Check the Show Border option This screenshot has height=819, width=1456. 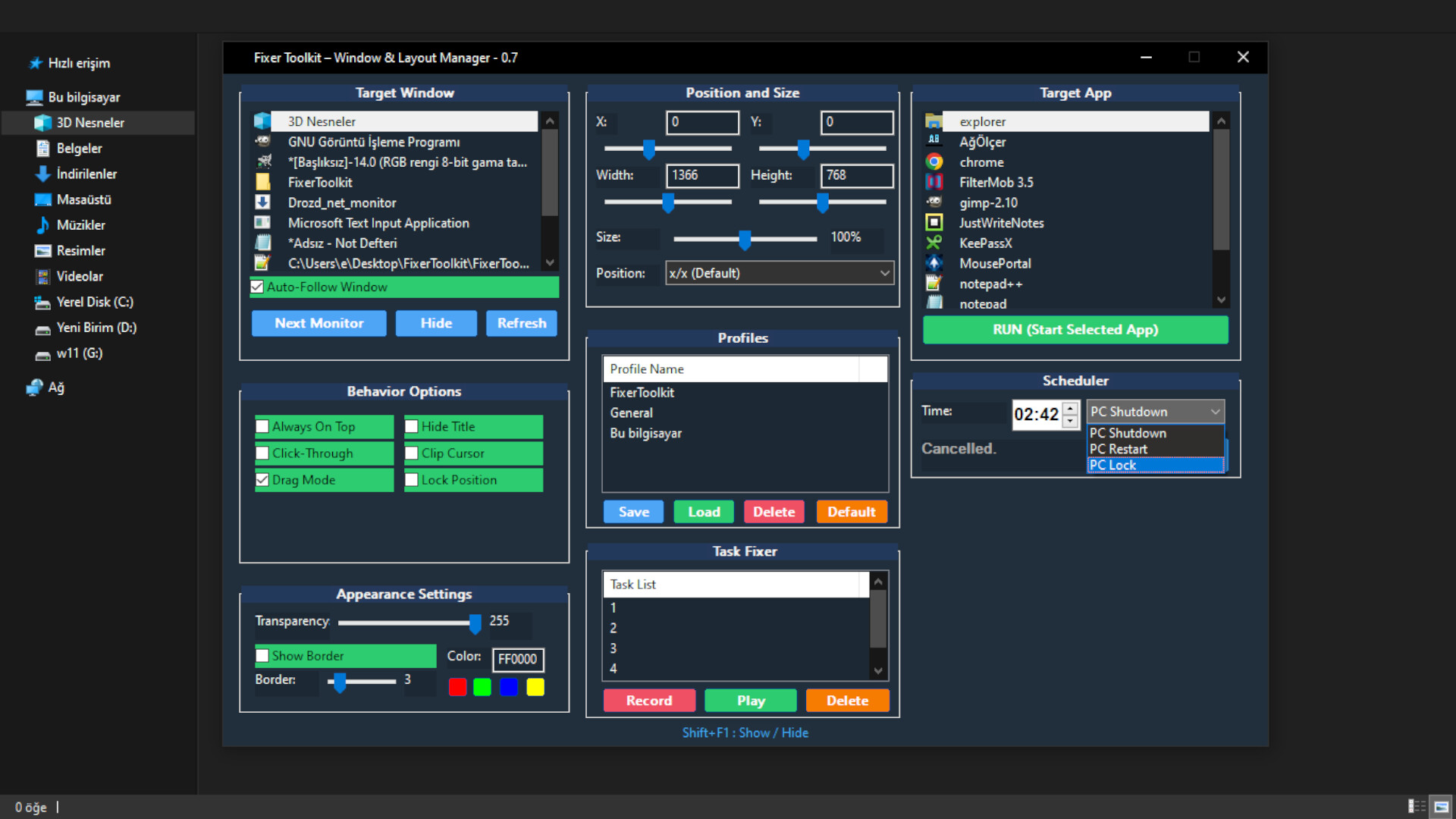262,655
